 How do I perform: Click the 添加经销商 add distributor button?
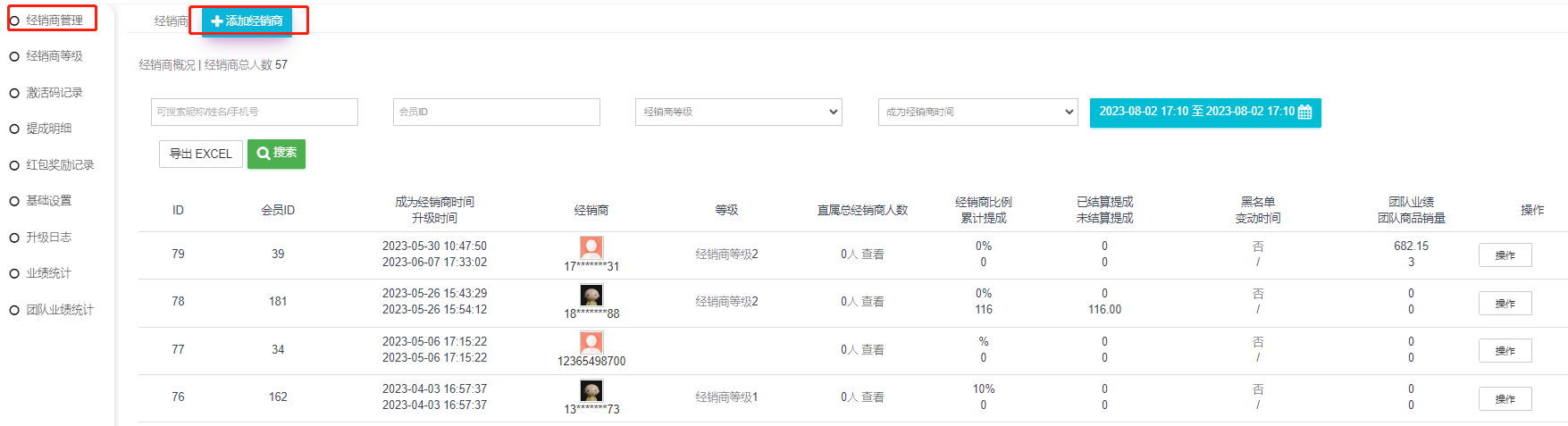tap(247, 21)
